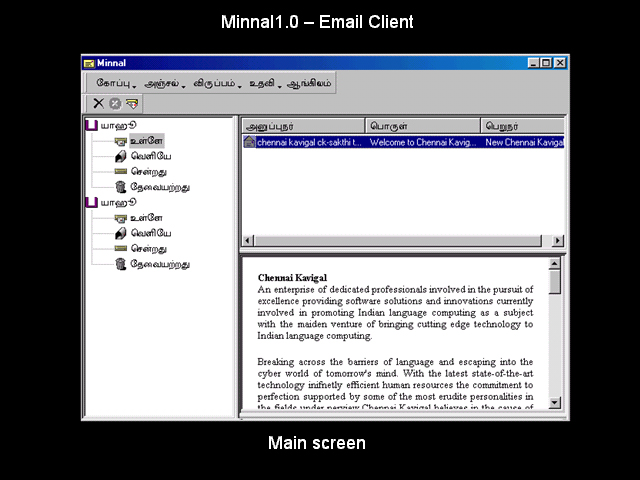
Task: Click the purple icon of the second யாஹூ account
Action: tap(91, 202)
